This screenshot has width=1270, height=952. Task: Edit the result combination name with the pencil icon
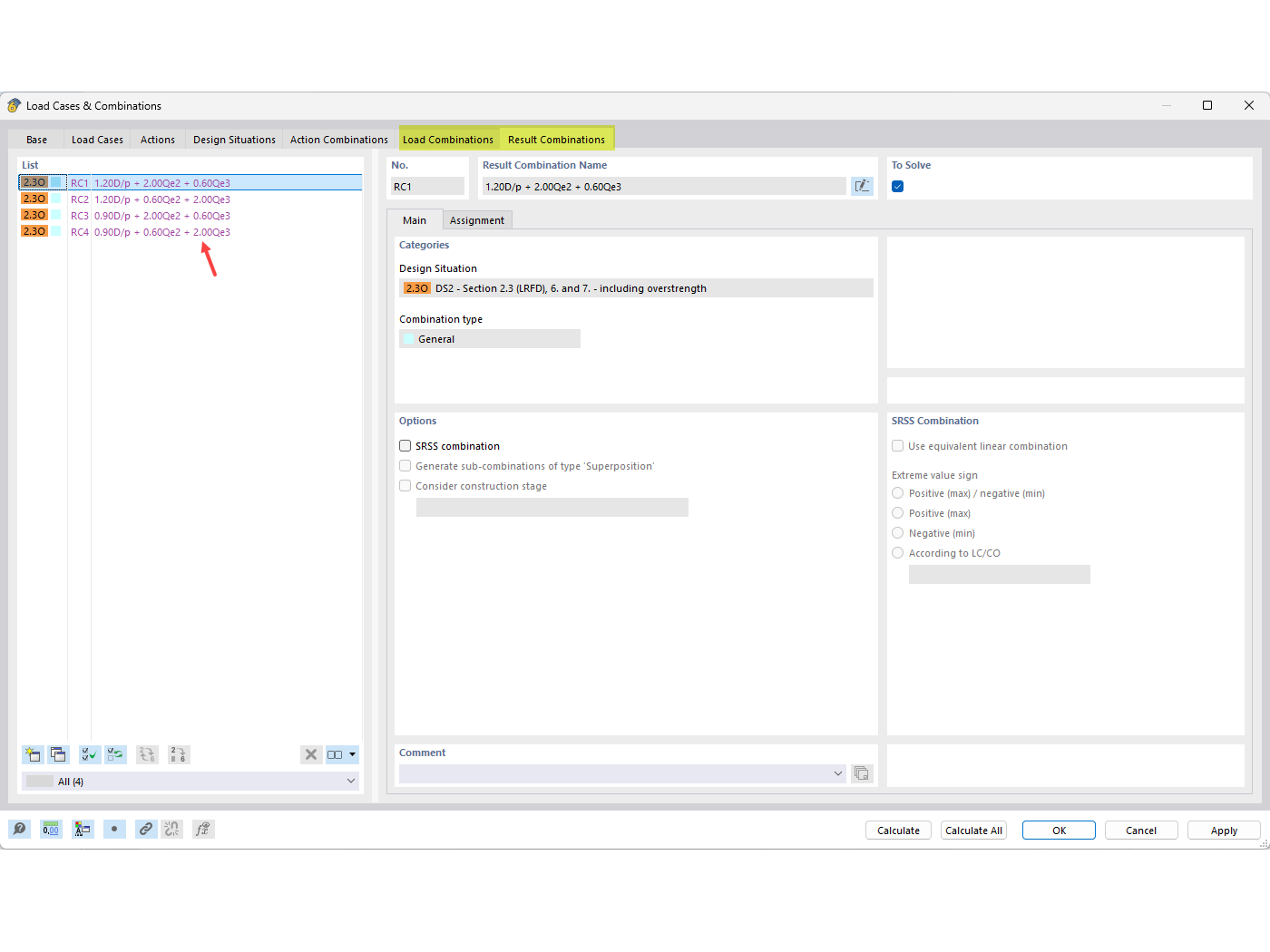tap(862, 186)
